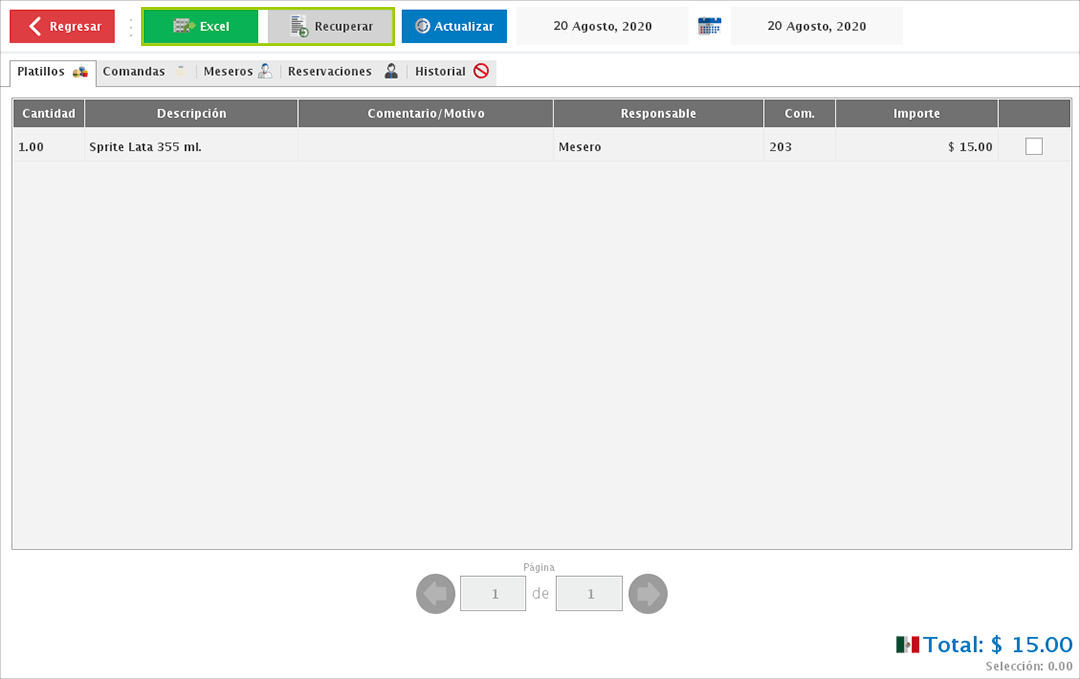The image size is (1080, 679).
Task: Open the Historial tab
Action: coord(441,72)
